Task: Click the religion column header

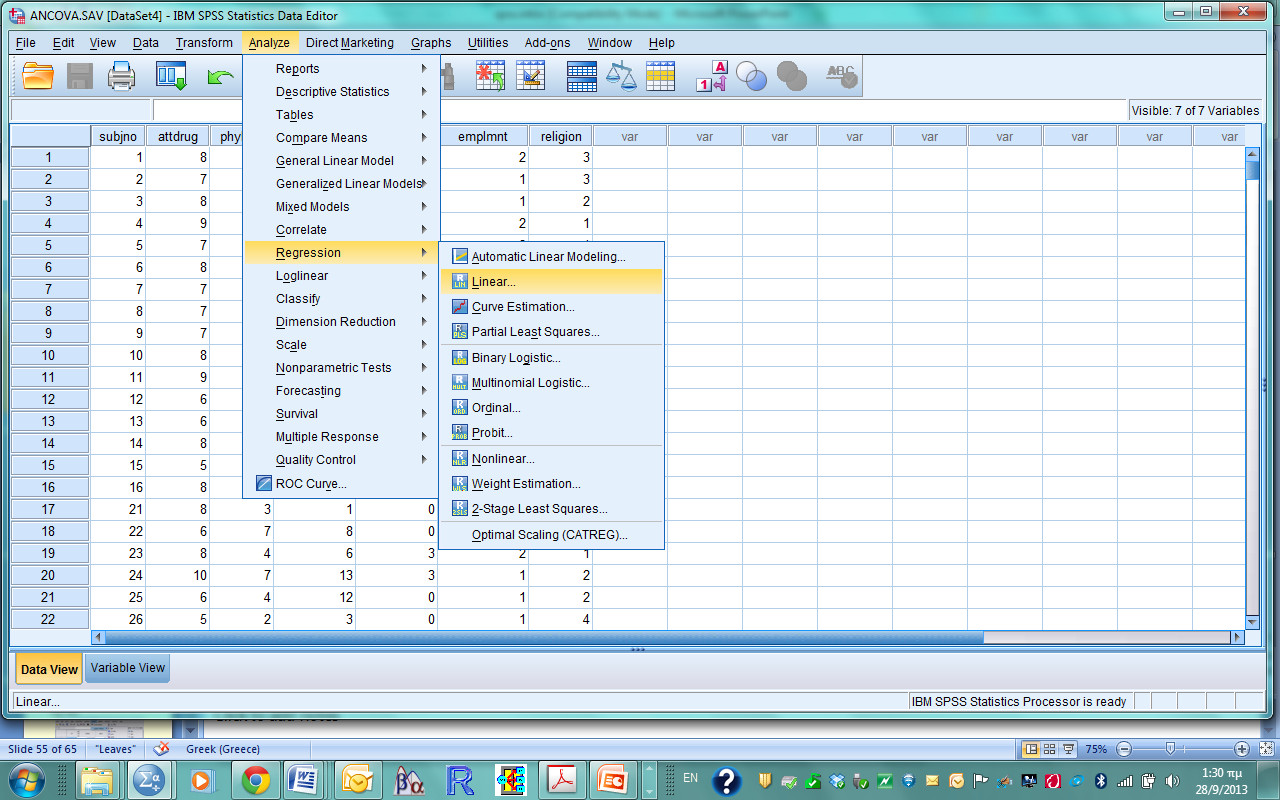Action: tap(561, 137)
